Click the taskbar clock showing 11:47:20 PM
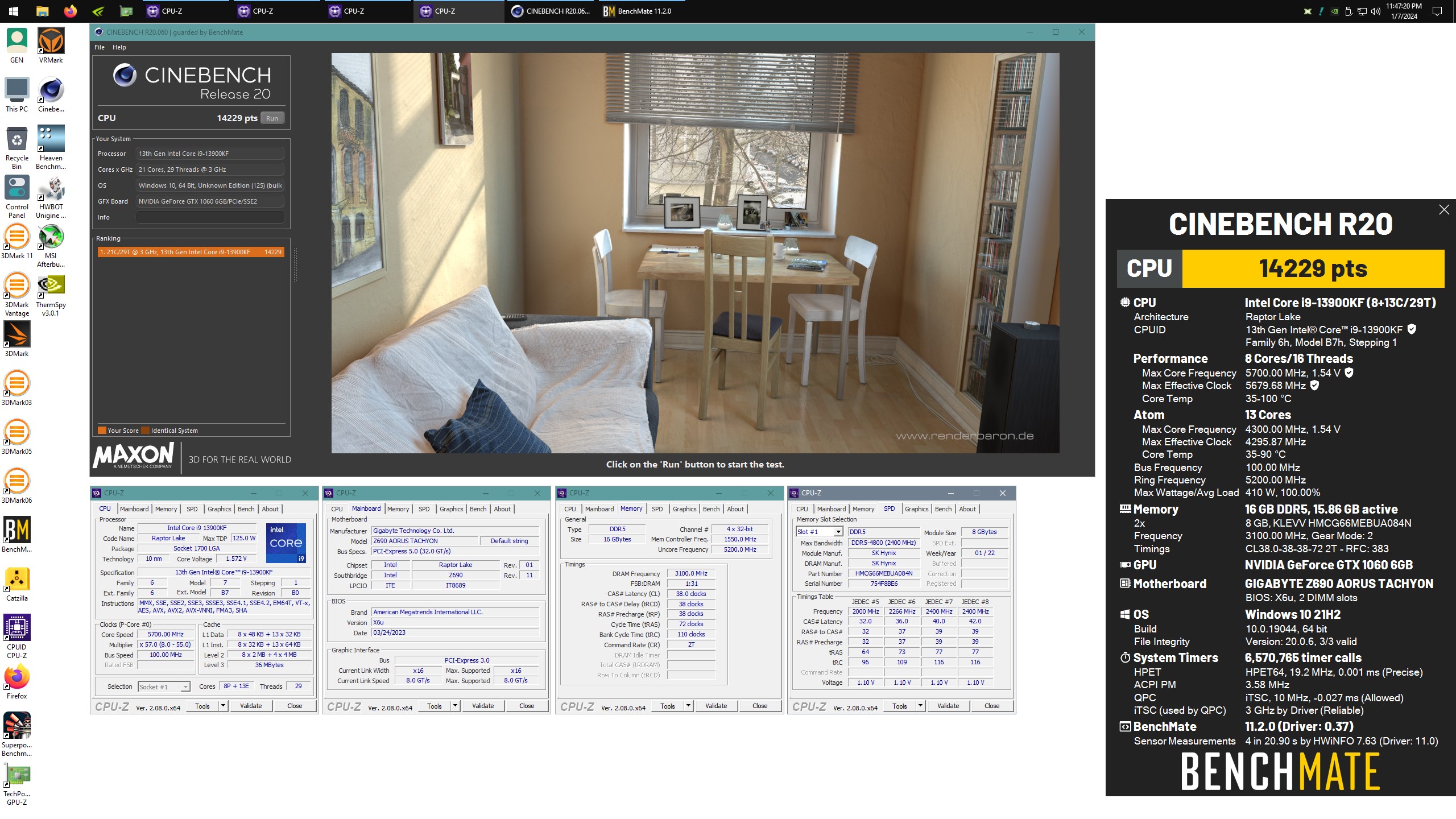This screenshot has width=1456, height=819. (x=1404, y=11)
